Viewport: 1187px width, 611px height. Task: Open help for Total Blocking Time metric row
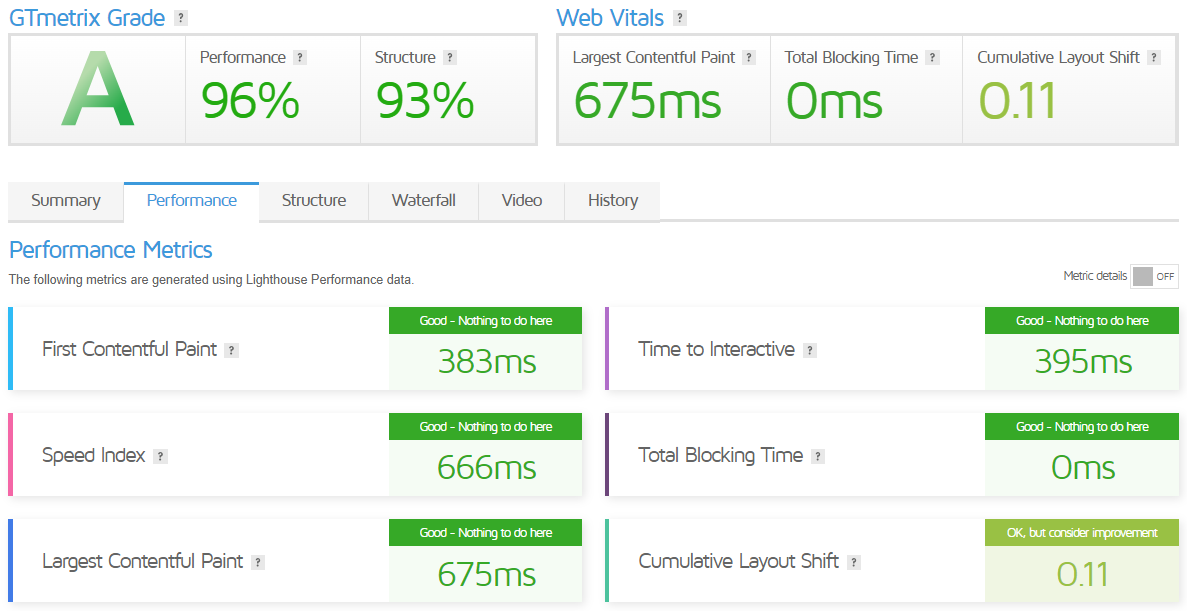pyautogui.click(x=817, y=457)
